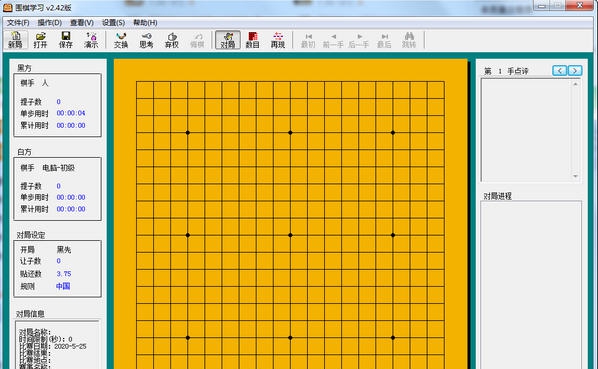This screenshot has width=598, height=369.
Task: Start the 演示 demo mode
Action: 91,40
